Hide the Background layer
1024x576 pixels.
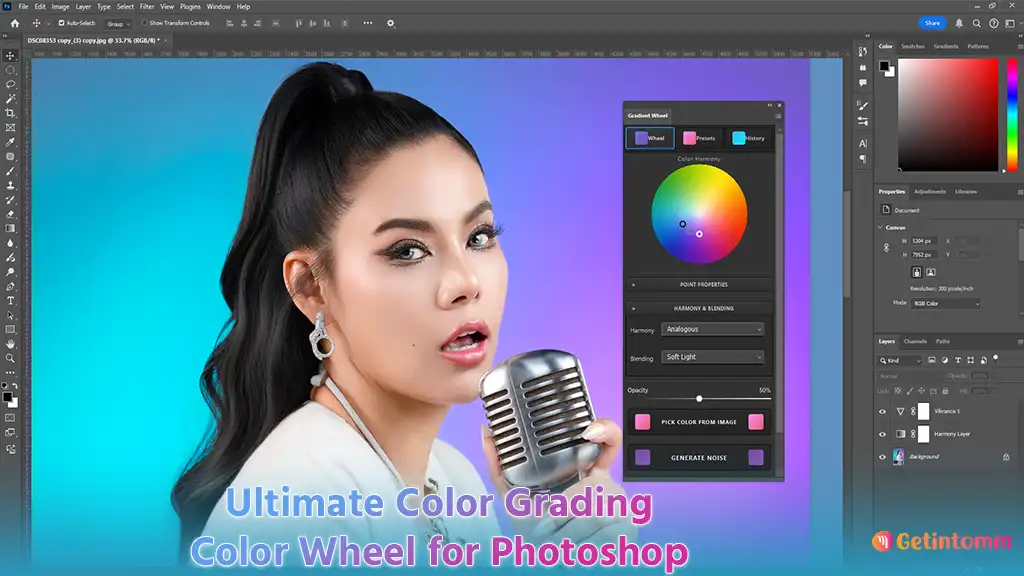[882, 457]
